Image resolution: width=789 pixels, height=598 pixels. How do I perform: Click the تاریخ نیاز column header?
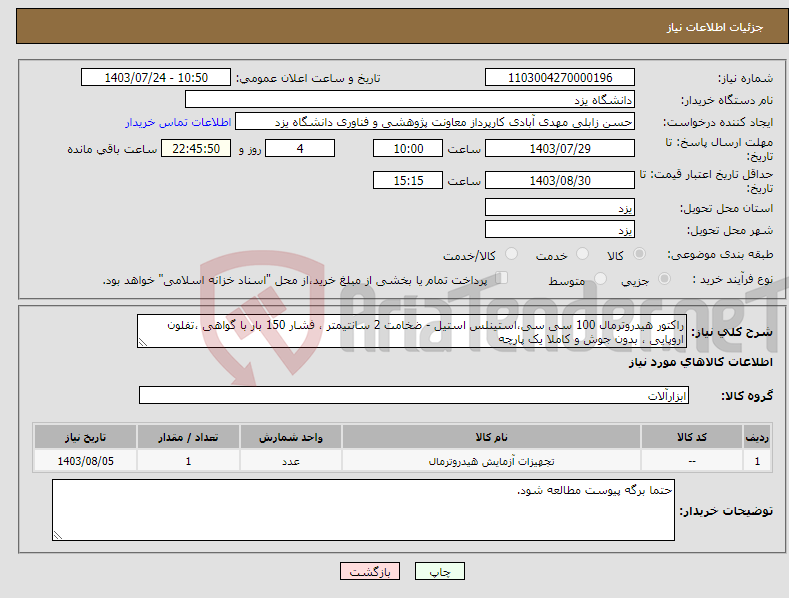point(85,437)
